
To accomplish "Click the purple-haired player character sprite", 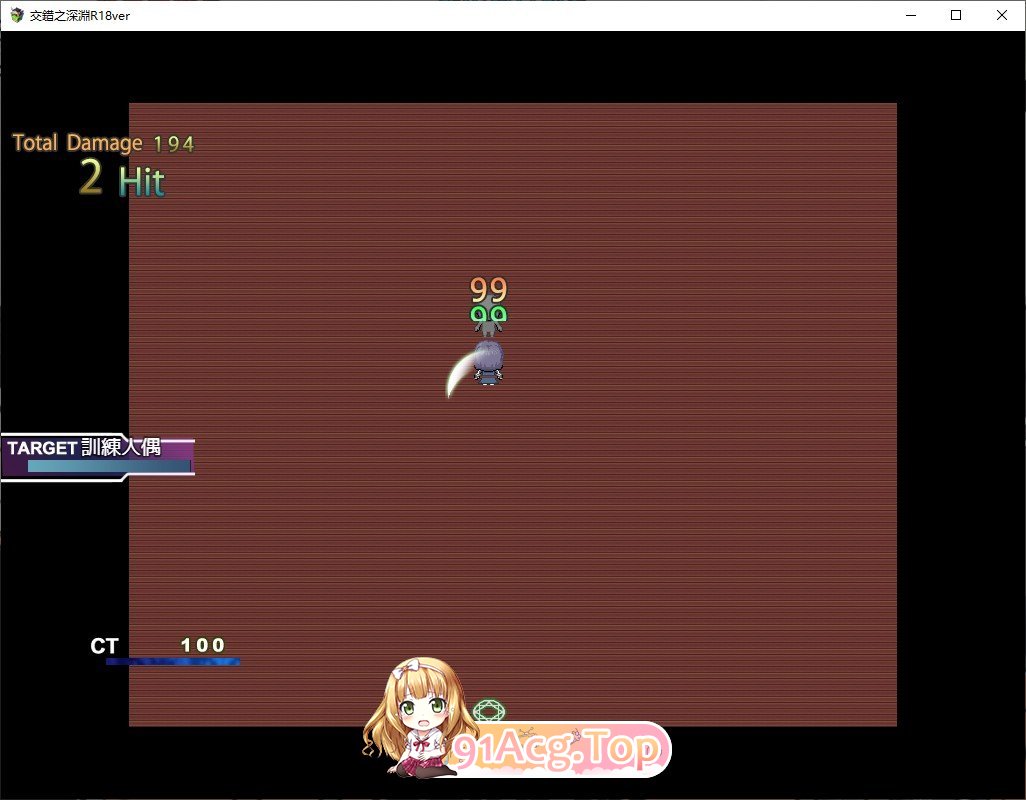I will 488,362.
